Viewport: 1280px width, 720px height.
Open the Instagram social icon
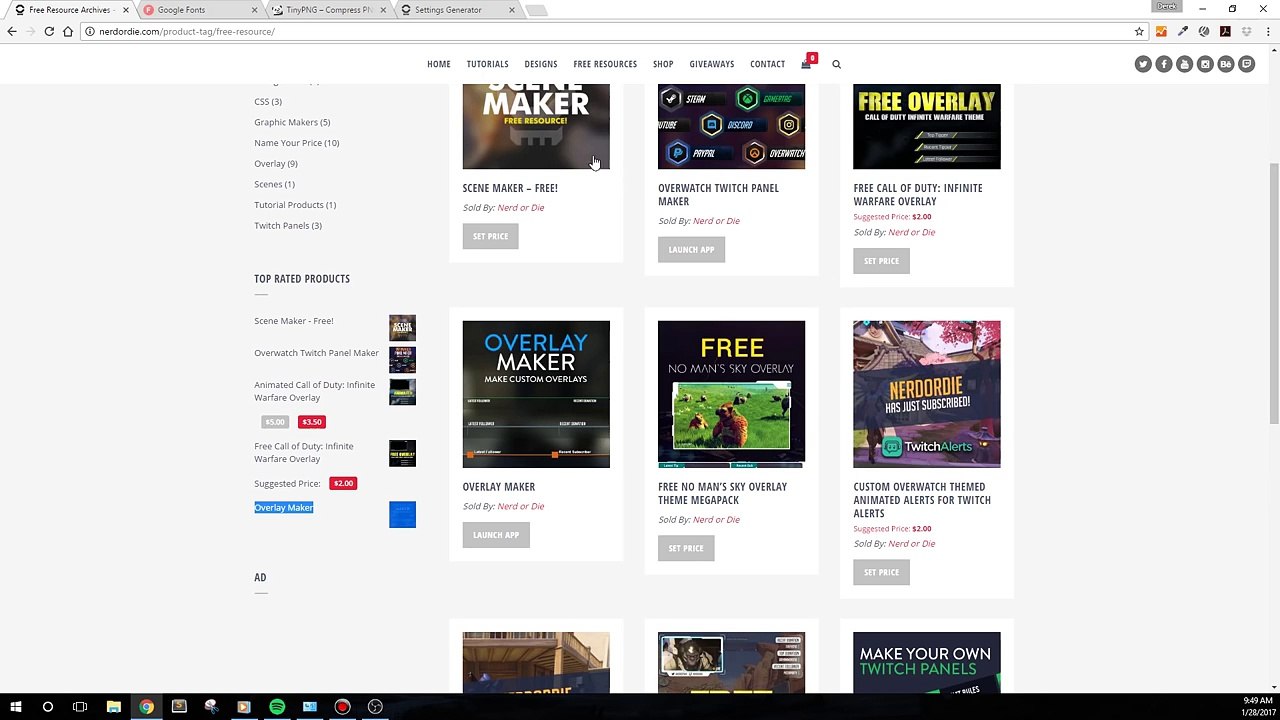coord(1205,64)
